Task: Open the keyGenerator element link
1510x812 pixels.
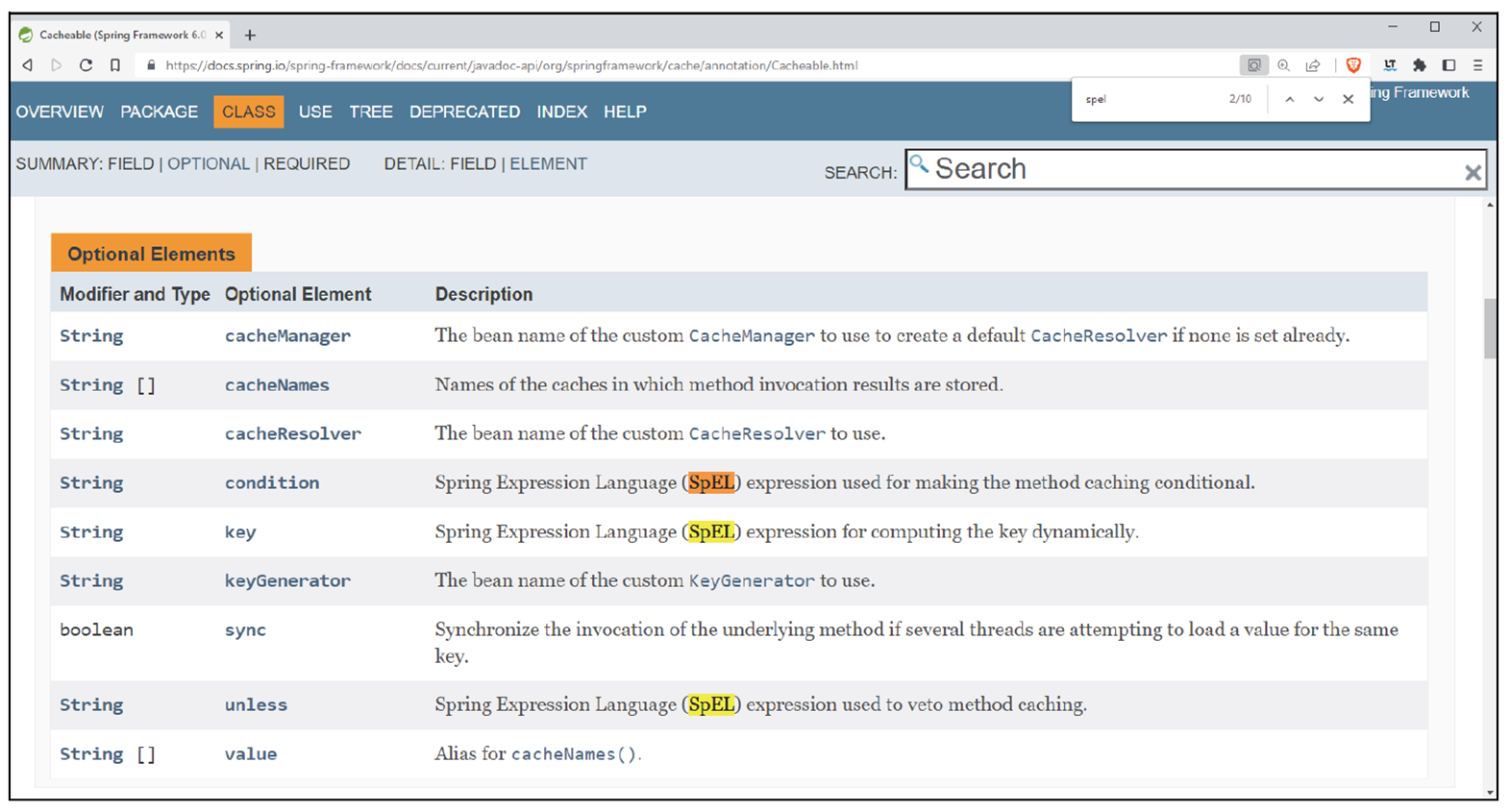Action: point(287,580)
